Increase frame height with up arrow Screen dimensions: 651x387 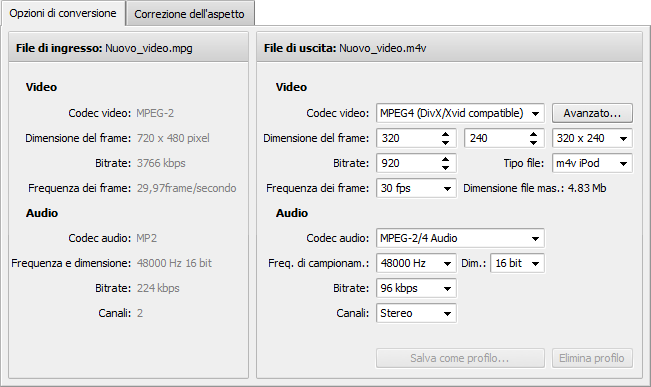pos(534,134)
